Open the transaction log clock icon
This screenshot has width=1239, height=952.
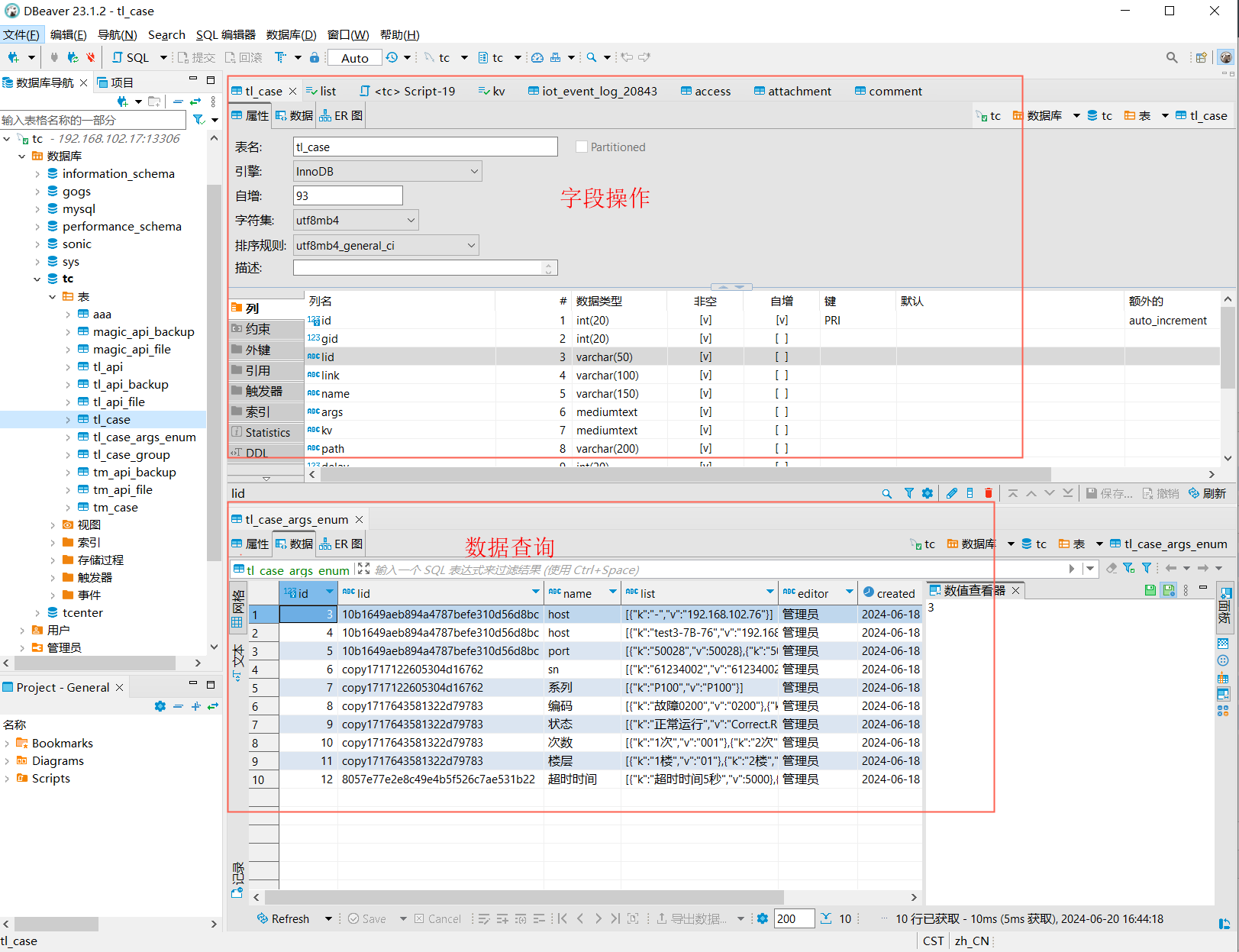point(392,57)
